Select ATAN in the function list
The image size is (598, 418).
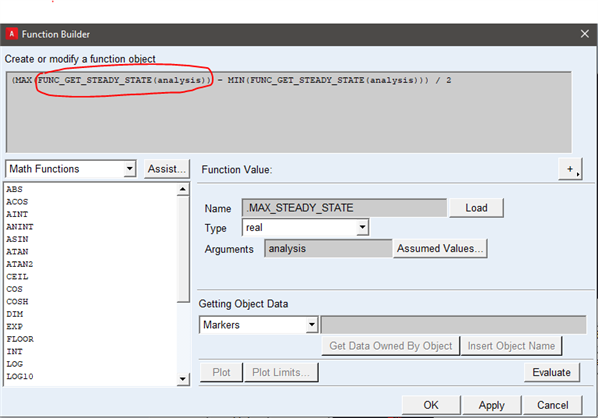[x=17, y=252]
